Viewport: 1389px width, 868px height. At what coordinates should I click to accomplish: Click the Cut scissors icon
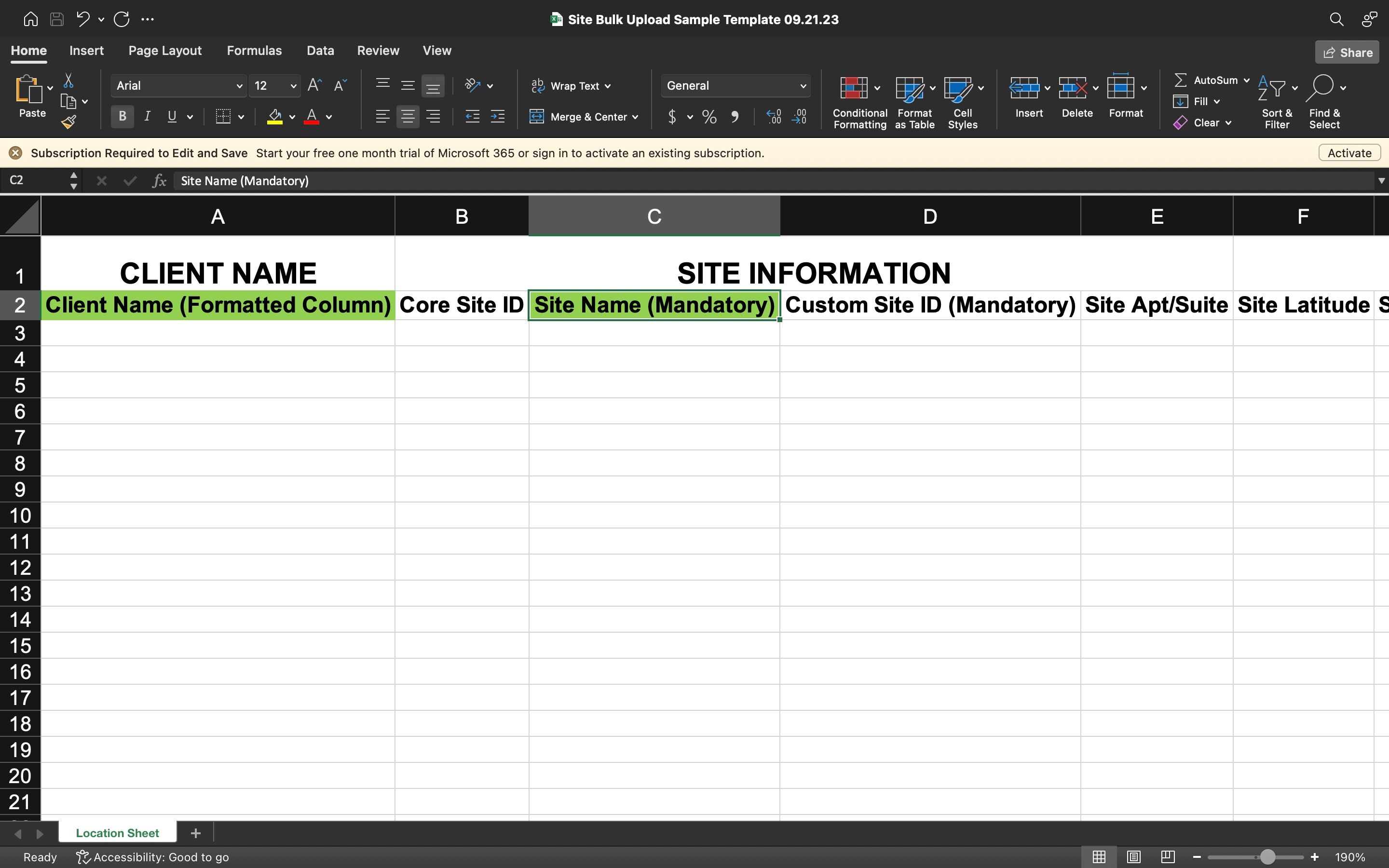point(68,81)
